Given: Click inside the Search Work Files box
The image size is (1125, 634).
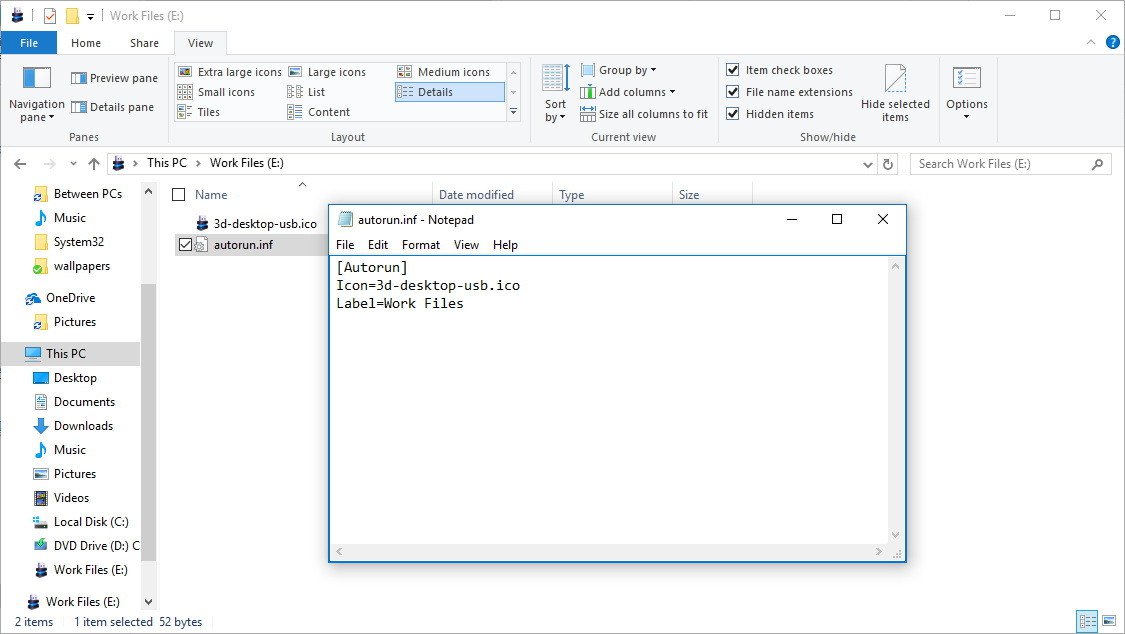Looking at the screenshot, I should (x=1000, y=163).
